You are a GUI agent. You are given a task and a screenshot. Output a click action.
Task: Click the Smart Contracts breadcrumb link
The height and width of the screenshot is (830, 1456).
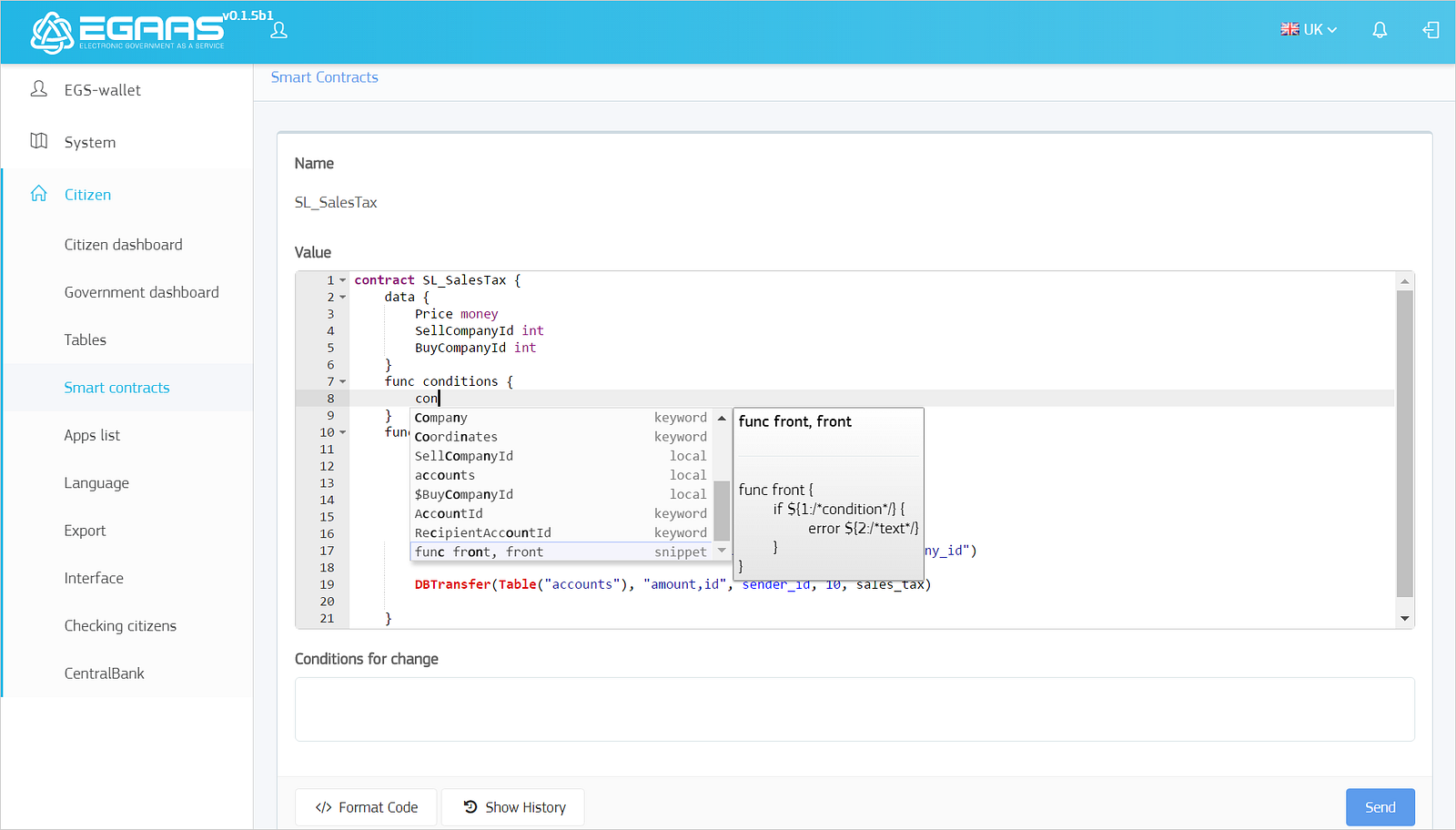(324, 77)
